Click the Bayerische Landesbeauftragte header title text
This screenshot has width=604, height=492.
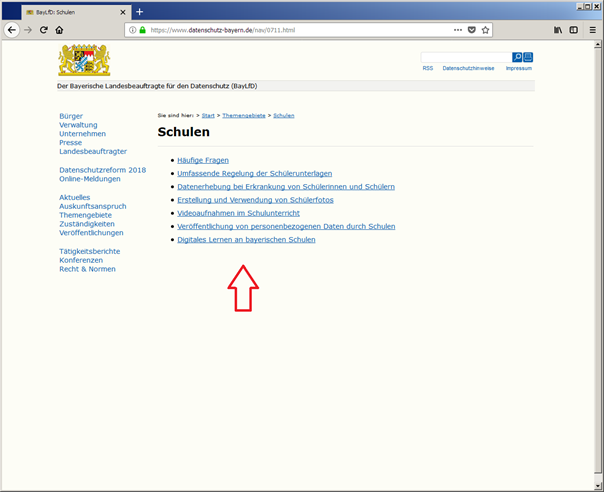[x=157, y=86]
